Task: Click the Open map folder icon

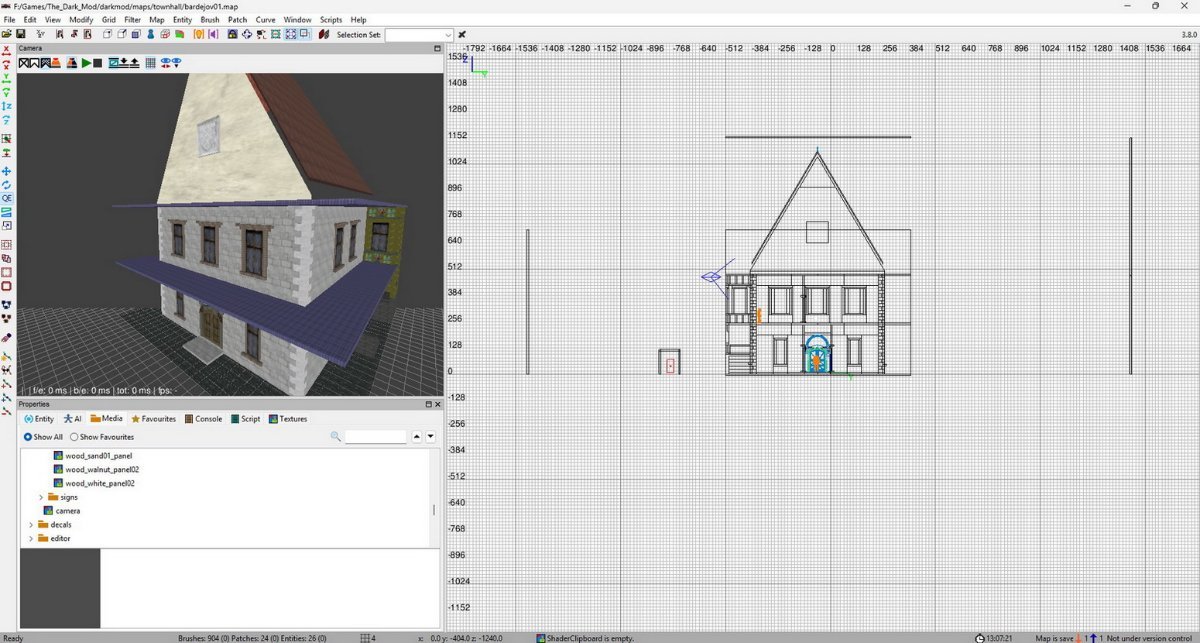Action: (x=7, y=34)
